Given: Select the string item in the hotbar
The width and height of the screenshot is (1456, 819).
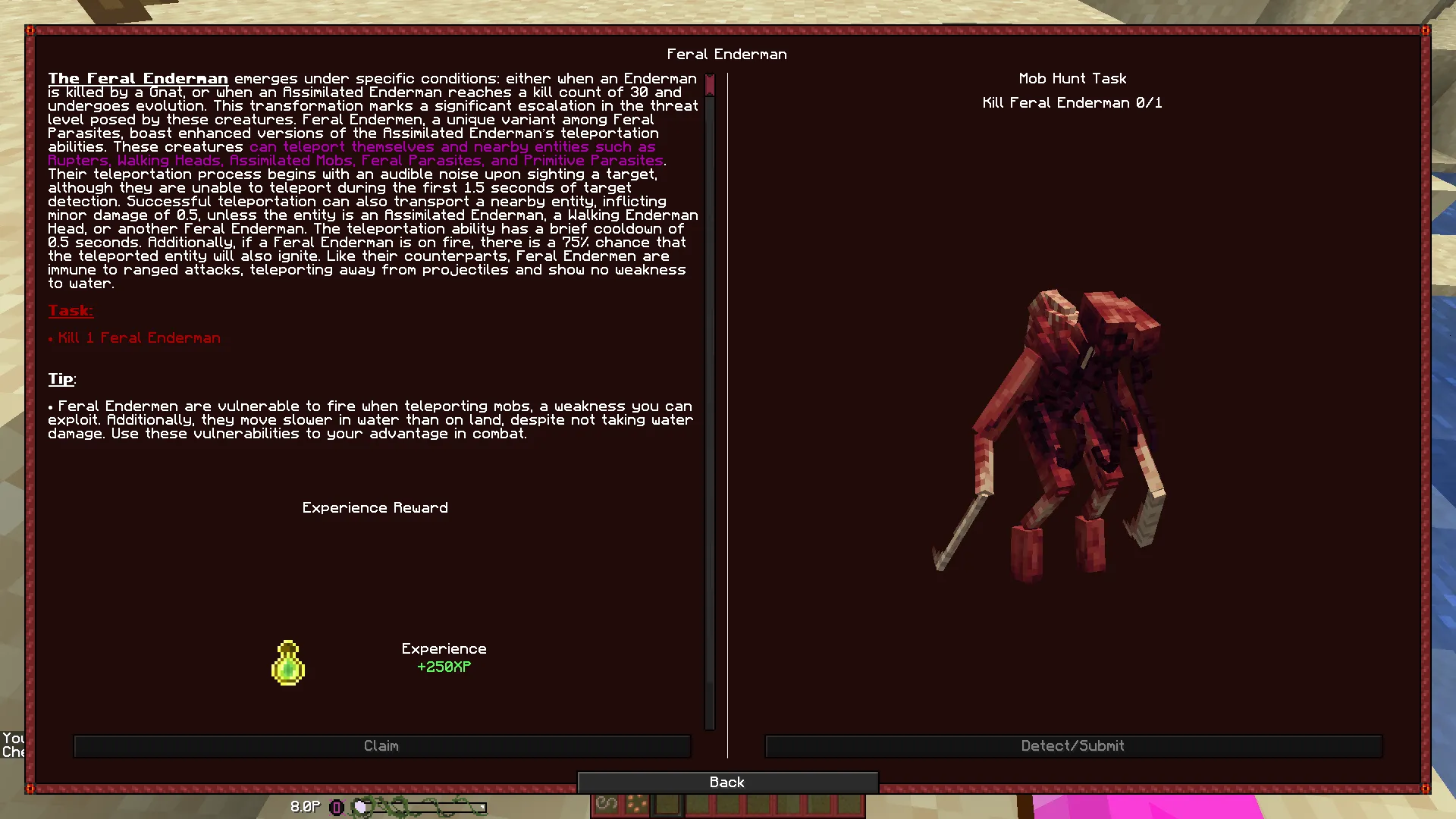Looking at the screenshot, I should 607,806.
